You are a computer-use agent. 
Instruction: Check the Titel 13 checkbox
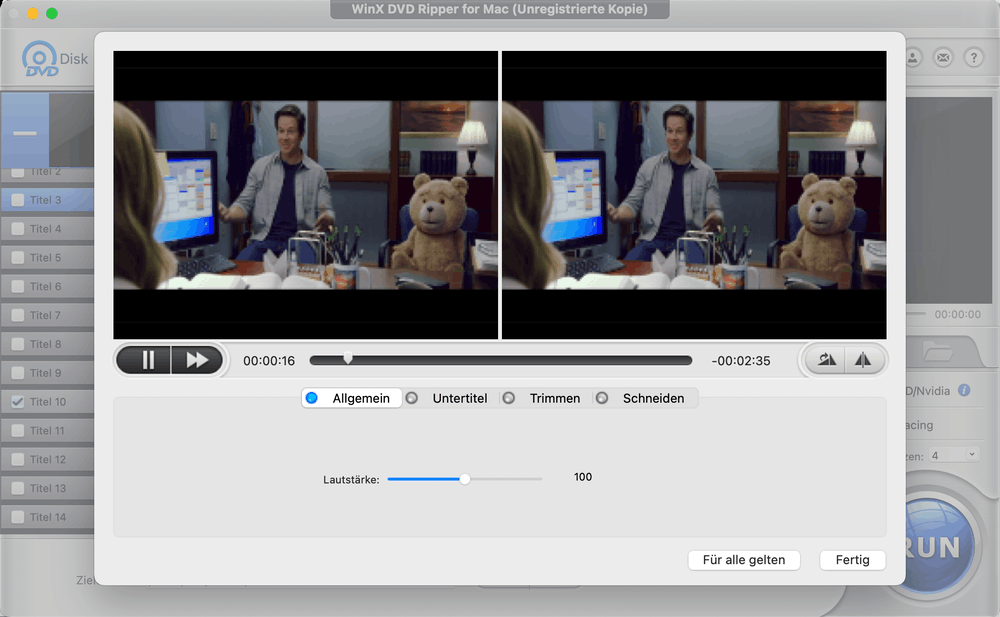pyautogui.click(x=18, y=488)
